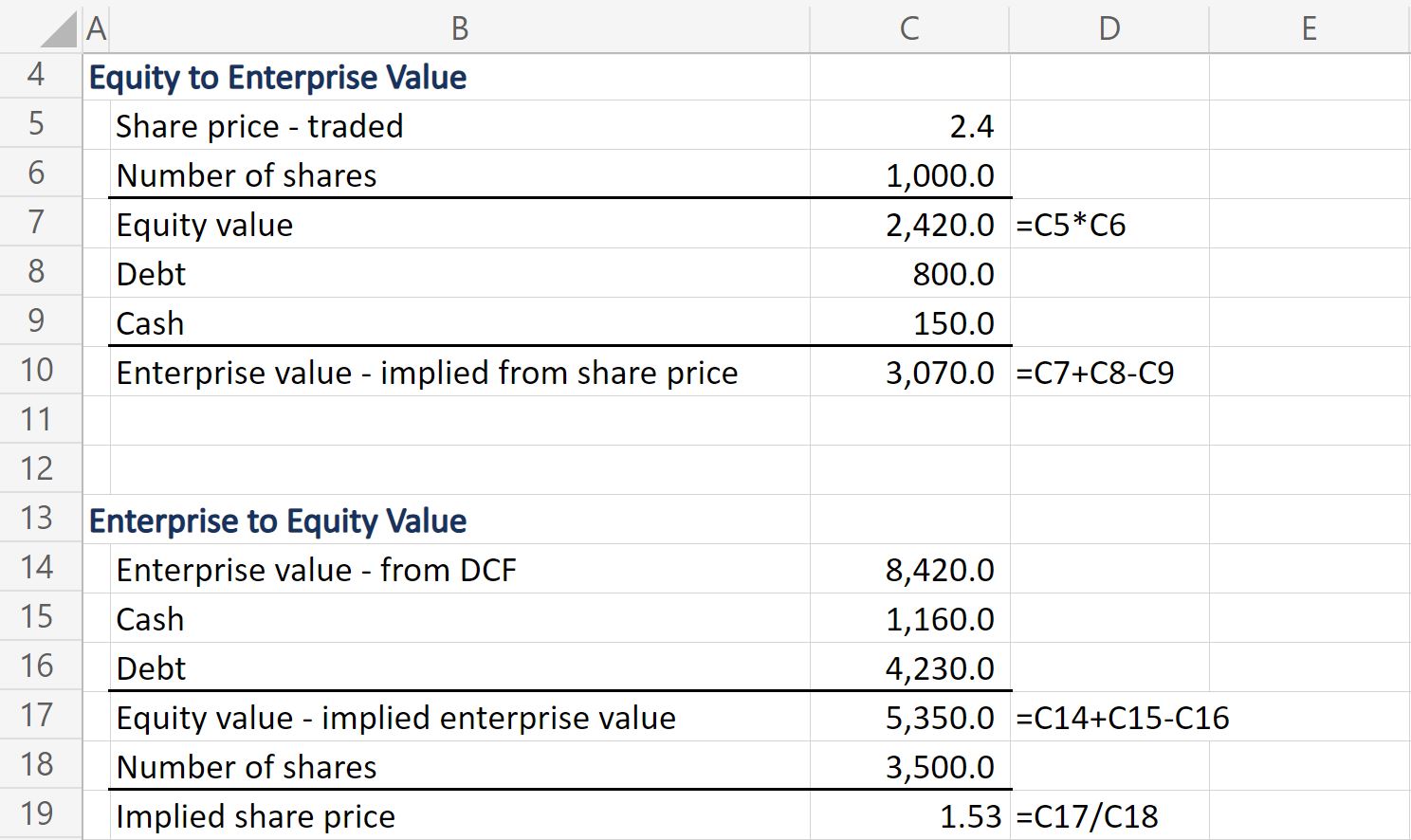Click the formula text =C5*C6
Image resolution: width=1411 pixels, height=840 pixels.
pos(1071,226)
